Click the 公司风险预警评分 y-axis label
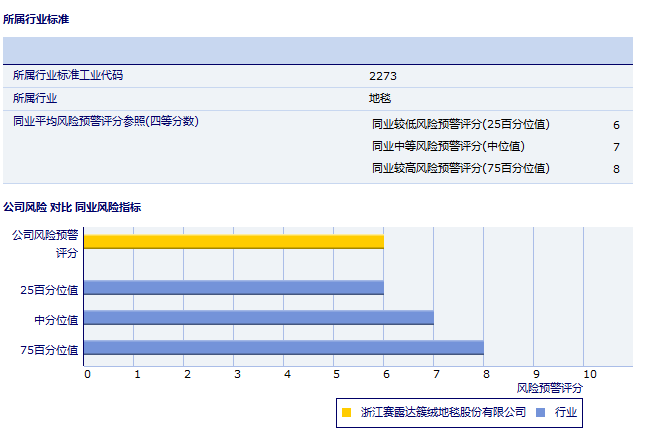Screen dimensions: 670x434 (45, 243)
